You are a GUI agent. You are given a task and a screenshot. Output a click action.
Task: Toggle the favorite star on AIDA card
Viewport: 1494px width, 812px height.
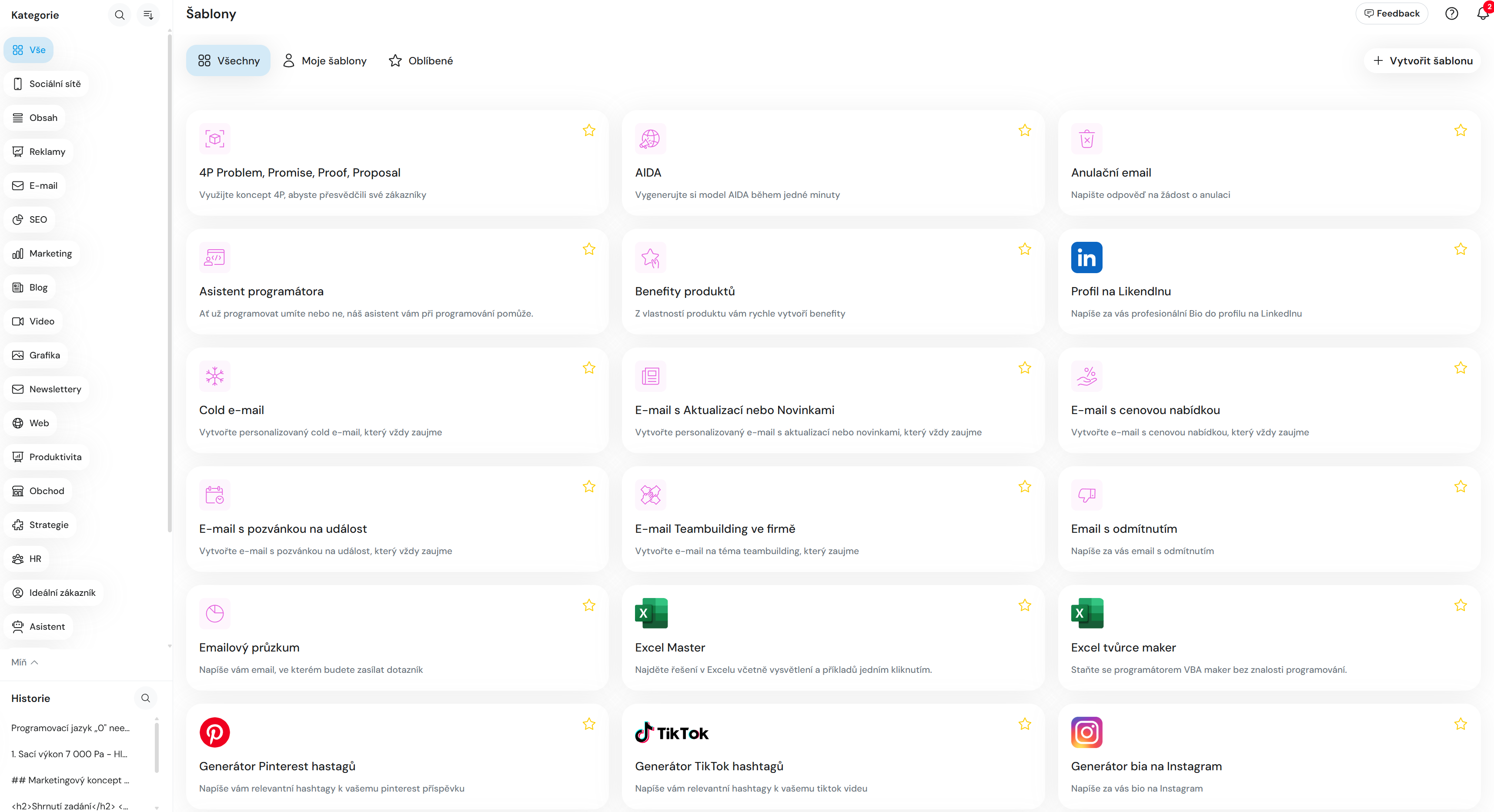pos(1024,130)
